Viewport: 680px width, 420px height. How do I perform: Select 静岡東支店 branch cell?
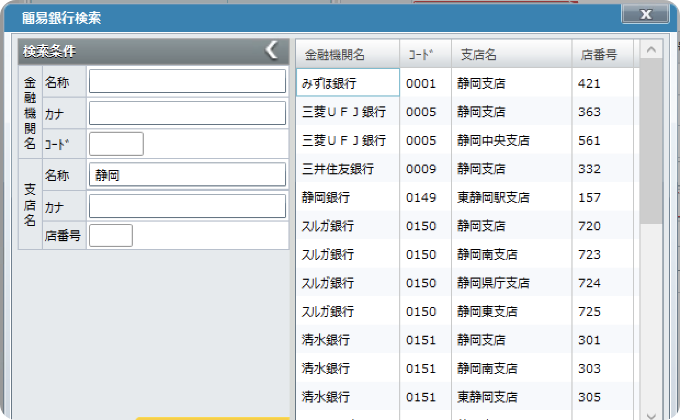coord(512,311)
